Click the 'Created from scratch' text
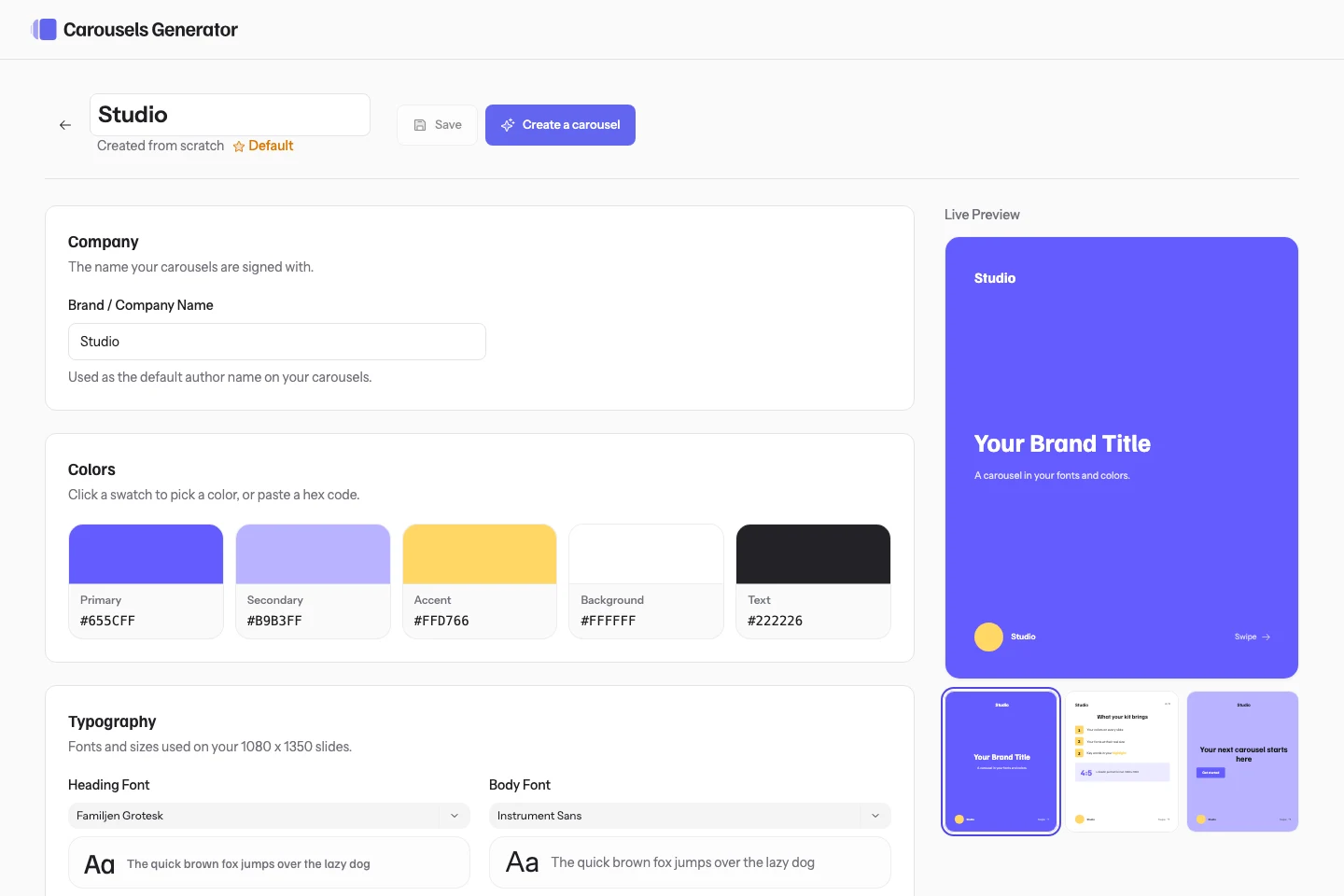Viewport: 1344px width, 896px height. click(161, 146)
